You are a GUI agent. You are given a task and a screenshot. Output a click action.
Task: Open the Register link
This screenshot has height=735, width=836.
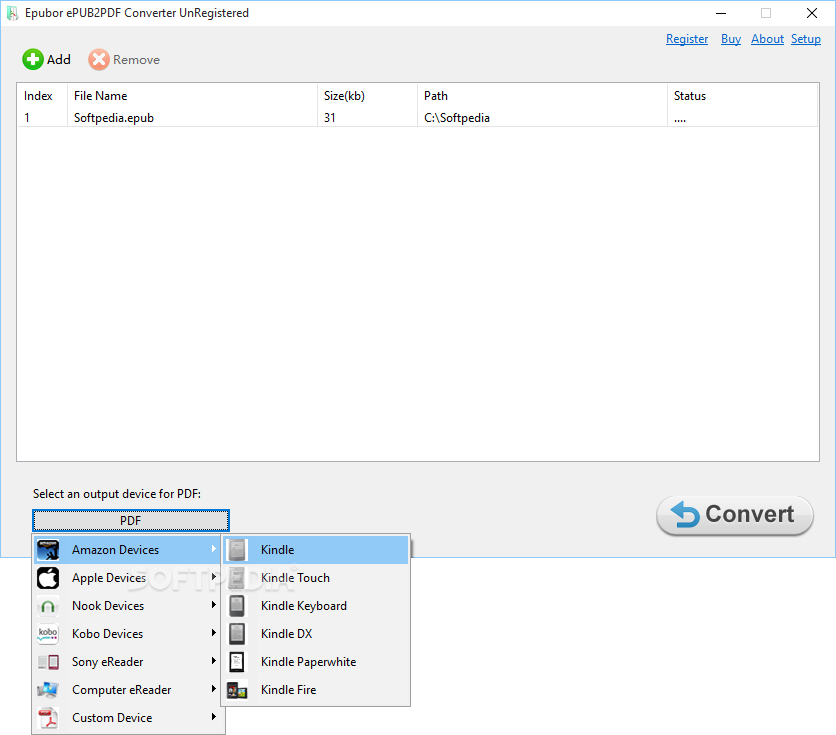tap(687, 39)
